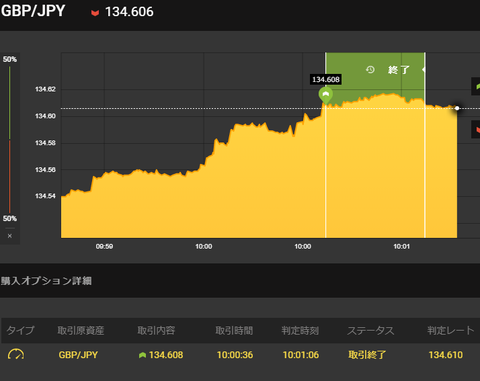
Task: Click the green up arrow beside 134.608 in table
Action: (x=142, y=355)
